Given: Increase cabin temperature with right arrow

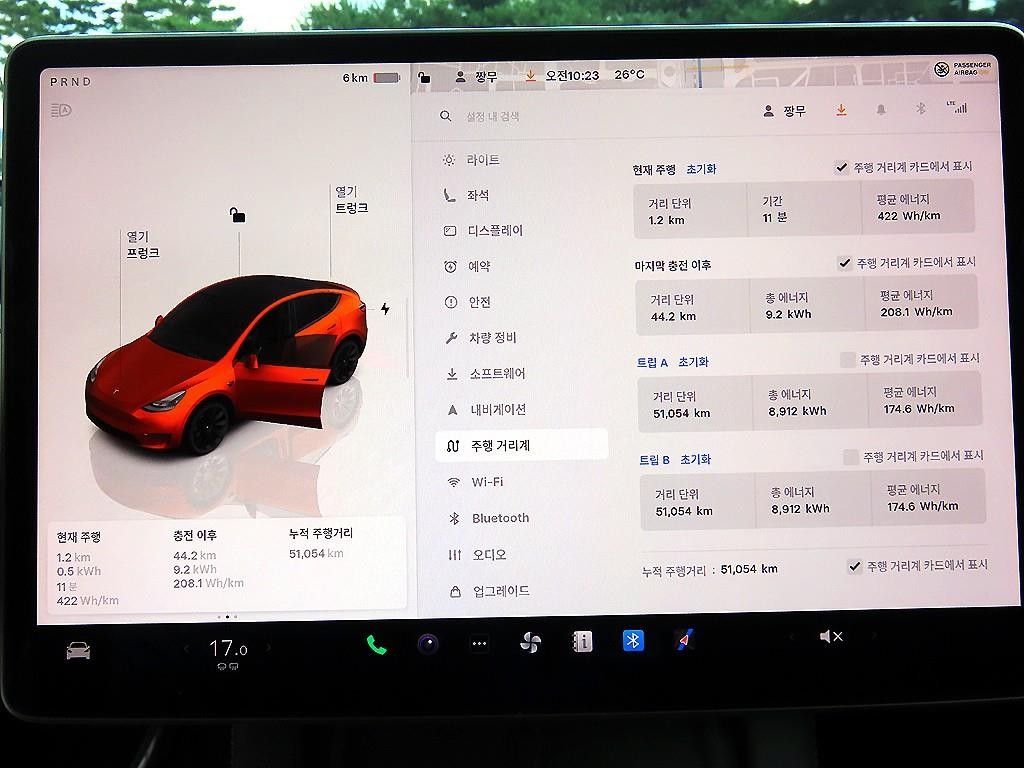Looking at the screenshot, I should coord(268,648).
